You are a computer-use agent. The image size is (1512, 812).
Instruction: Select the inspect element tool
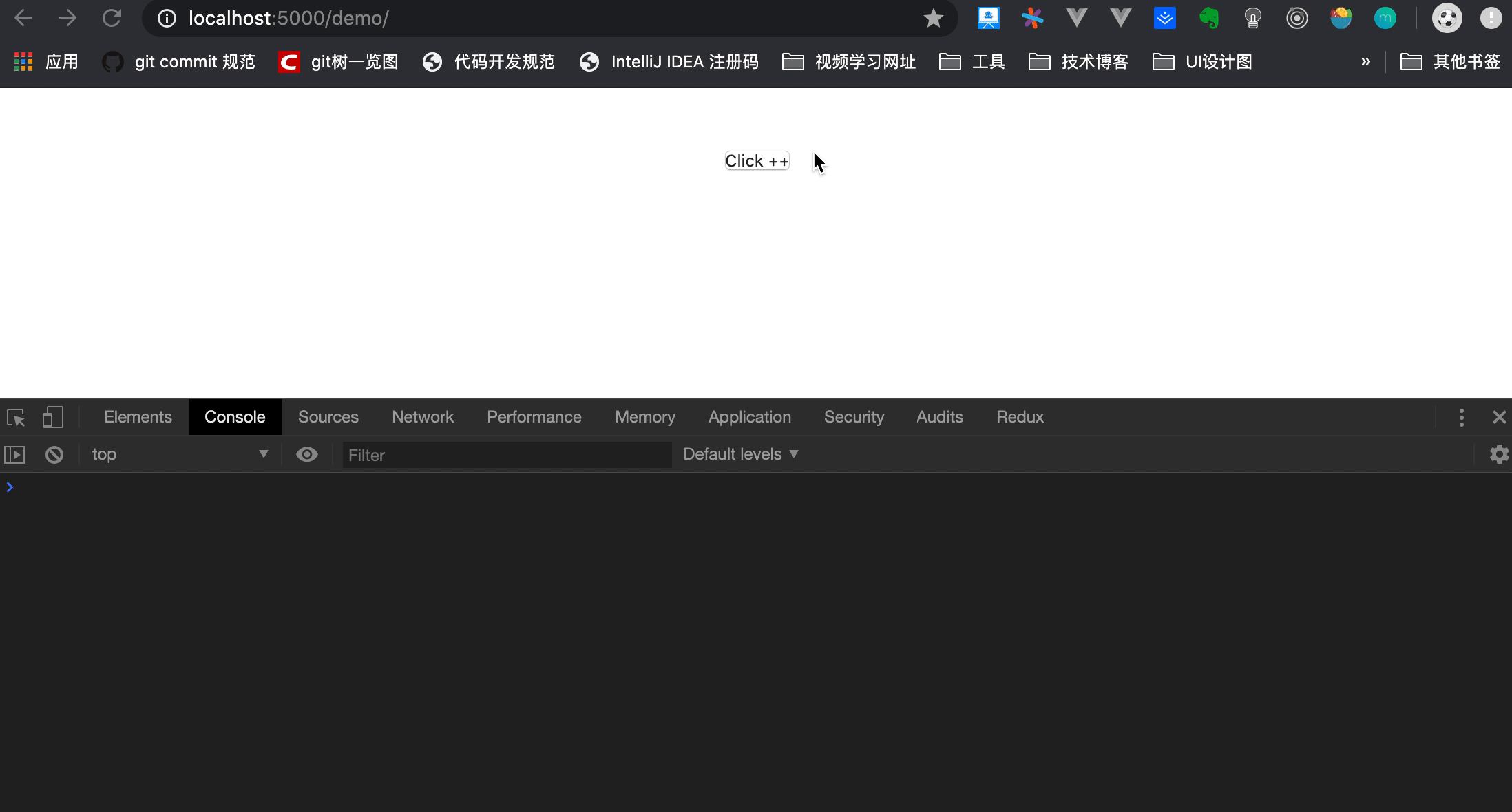(x=15, y=417)
